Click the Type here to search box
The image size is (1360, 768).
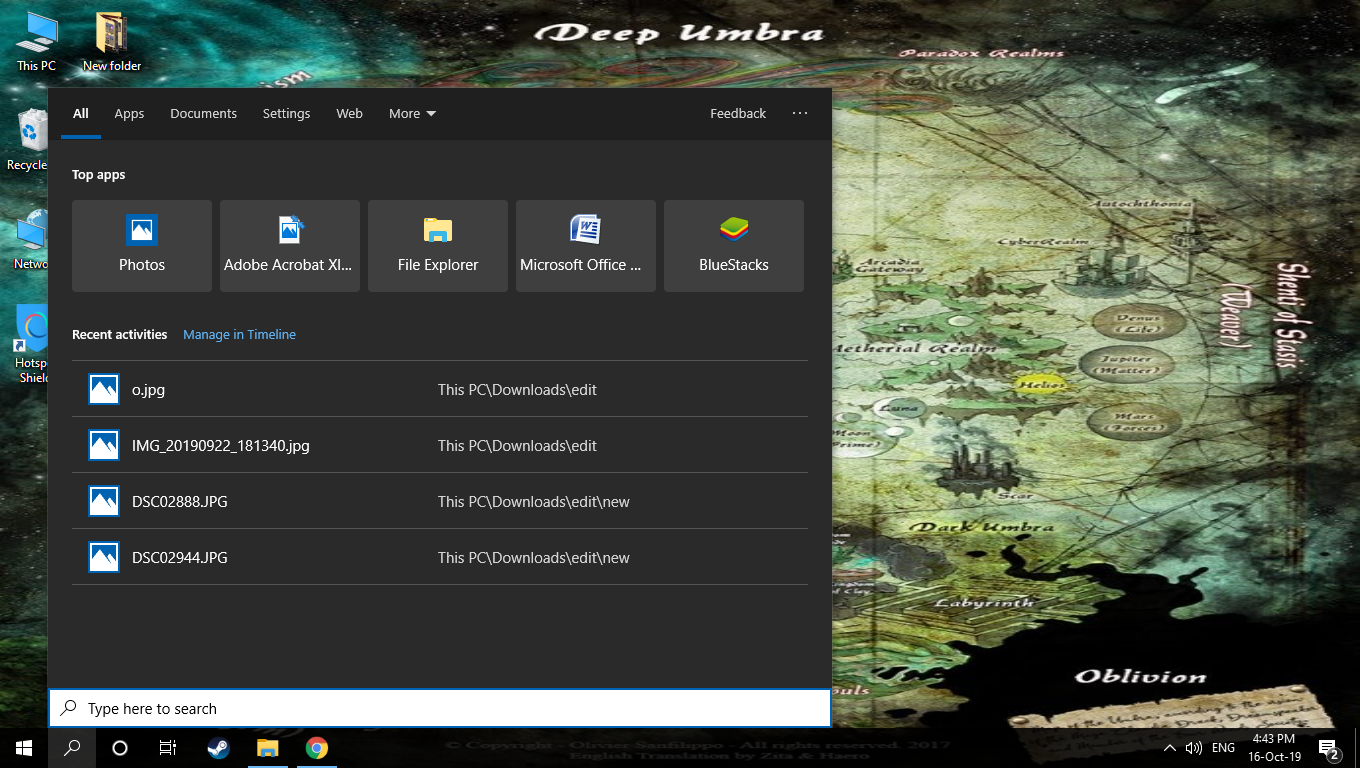click(440, 708)
